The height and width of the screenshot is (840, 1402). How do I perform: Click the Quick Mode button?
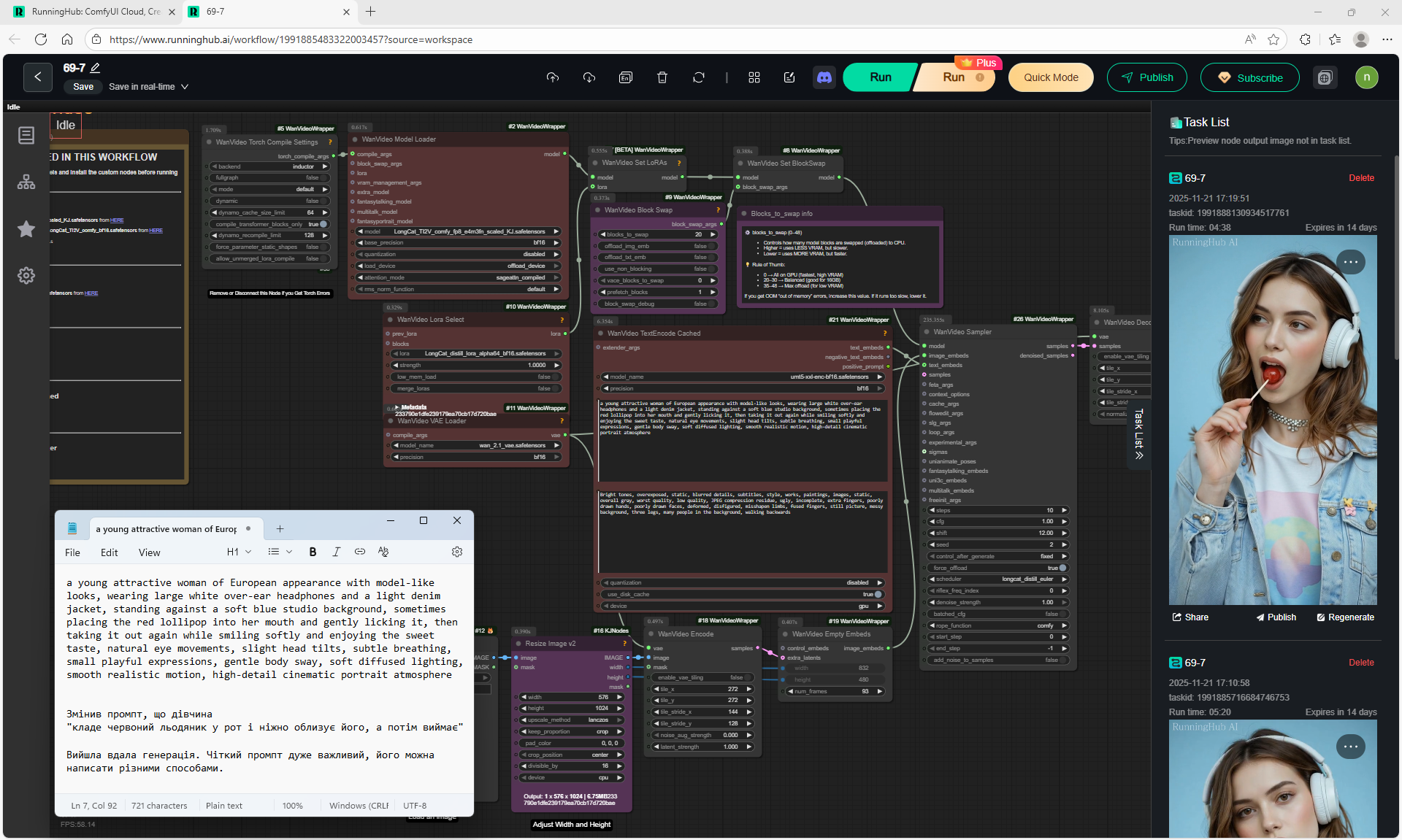[x=1050, y=77]
